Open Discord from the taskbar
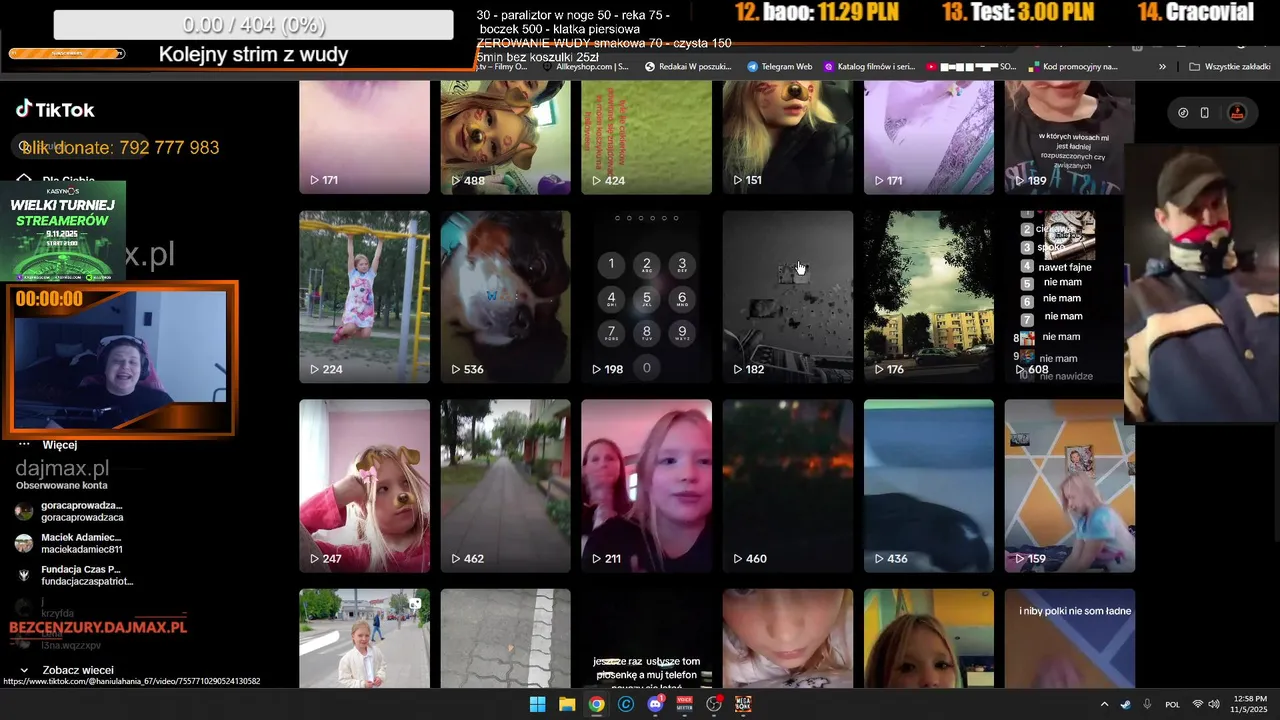Screen dimensions: 1280x720 point(656,704)
